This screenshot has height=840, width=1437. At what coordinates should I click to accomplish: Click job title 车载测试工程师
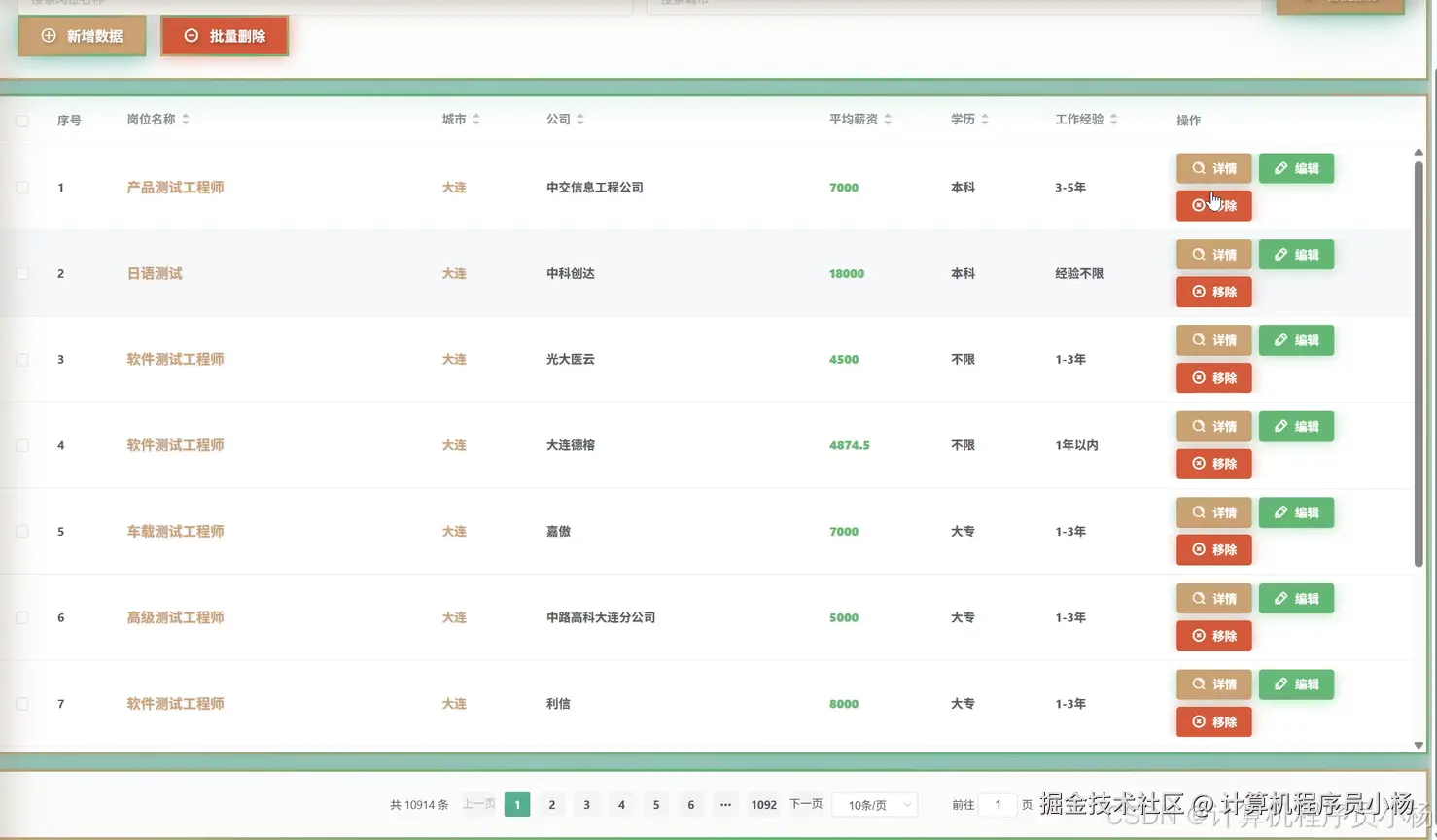[x=175, y=532]
